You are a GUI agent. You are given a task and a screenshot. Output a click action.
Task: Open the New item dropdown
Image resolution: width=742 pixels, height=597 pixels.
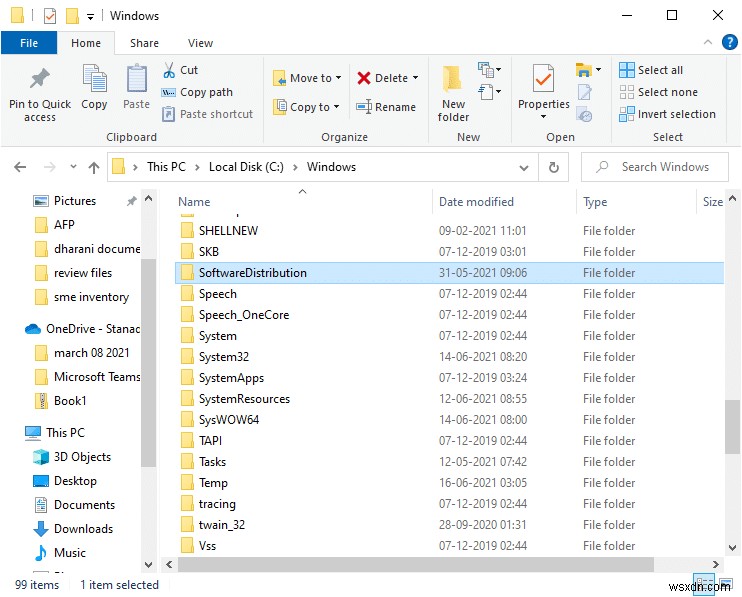489,70
